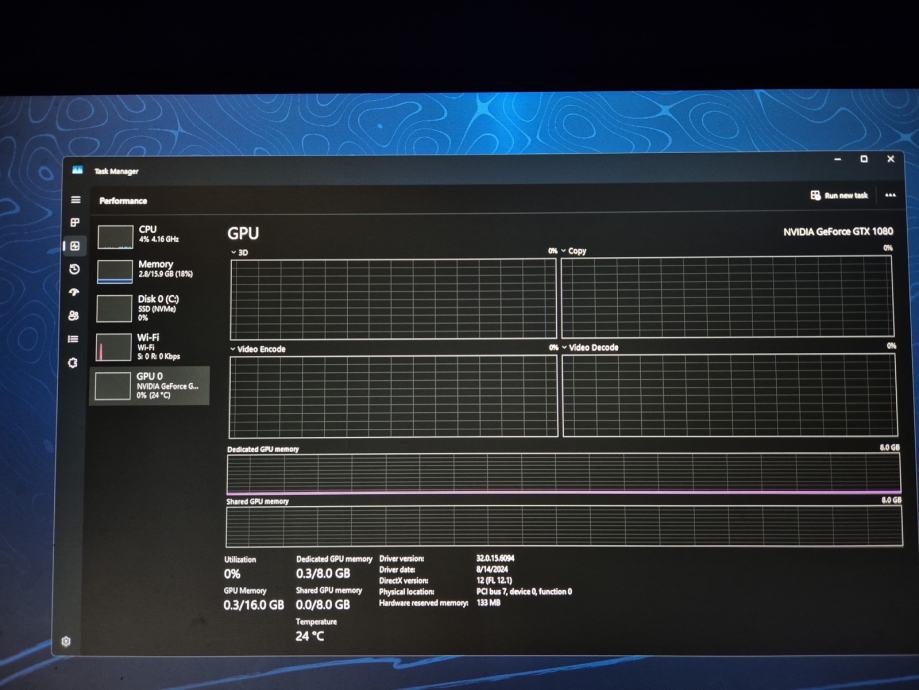The height and width of the screenshot is (690, 919).
Task: Open the Processes page icon
Action: click(75, 223)
